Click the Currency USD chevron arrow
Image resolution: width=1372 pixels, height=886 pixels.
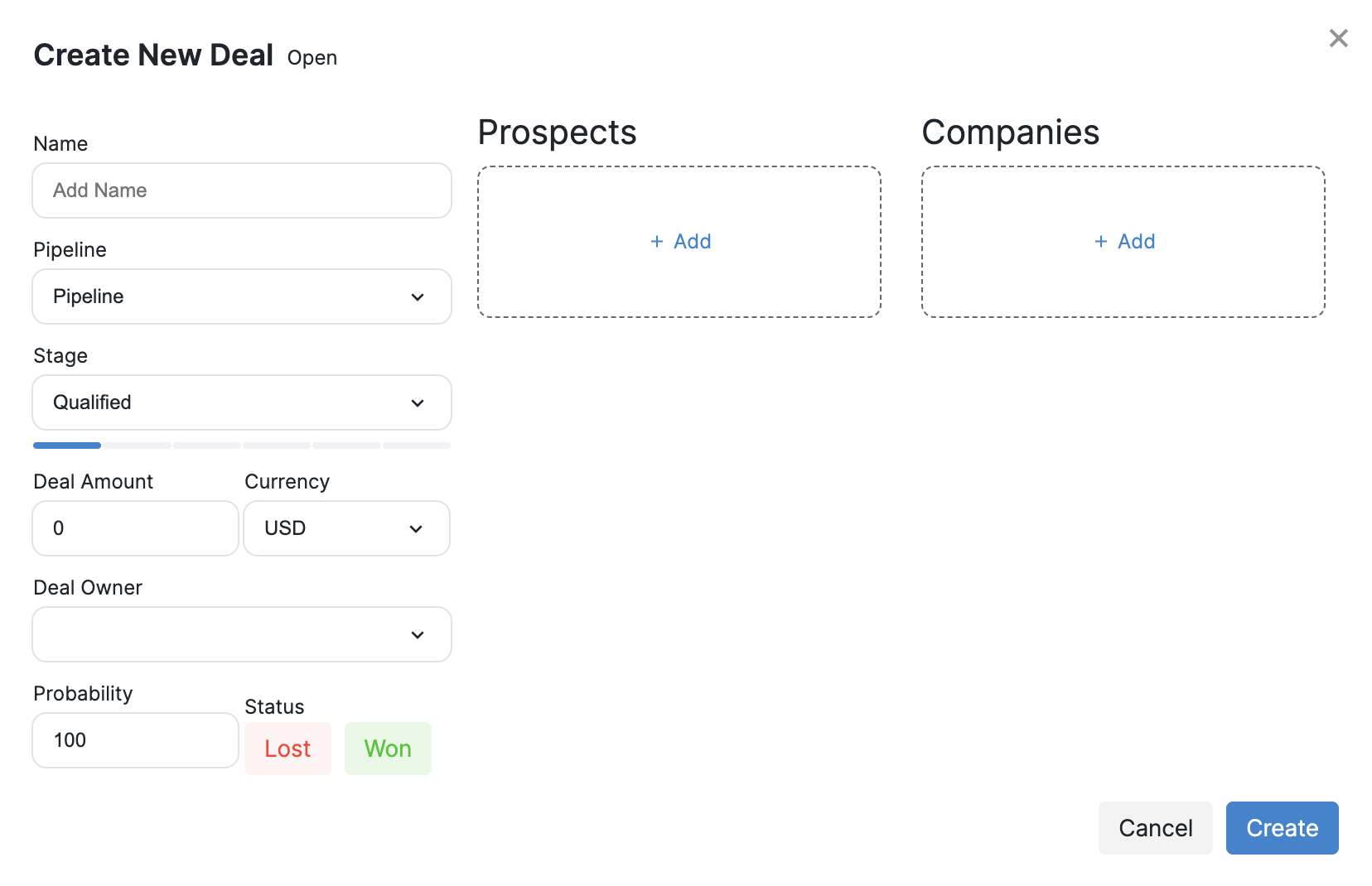coord(416,528)
